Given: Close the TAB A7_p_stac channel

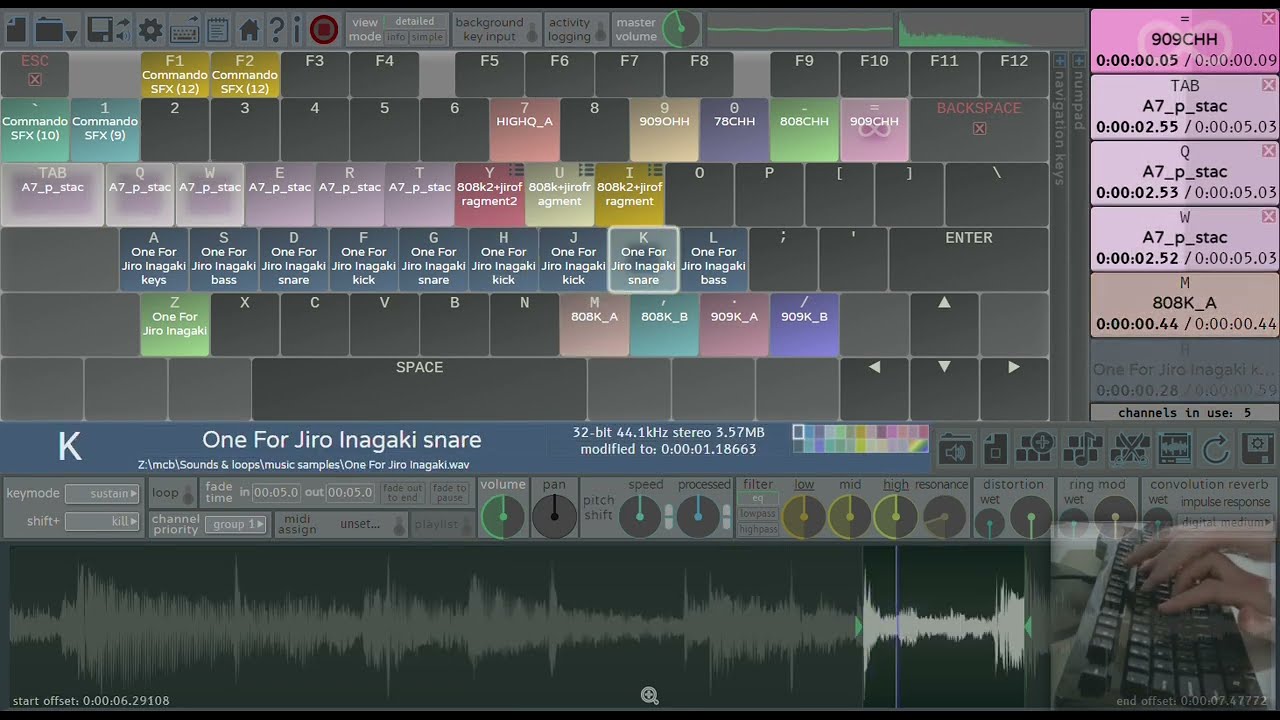Looking at the screenshot, I should 1269,85.
